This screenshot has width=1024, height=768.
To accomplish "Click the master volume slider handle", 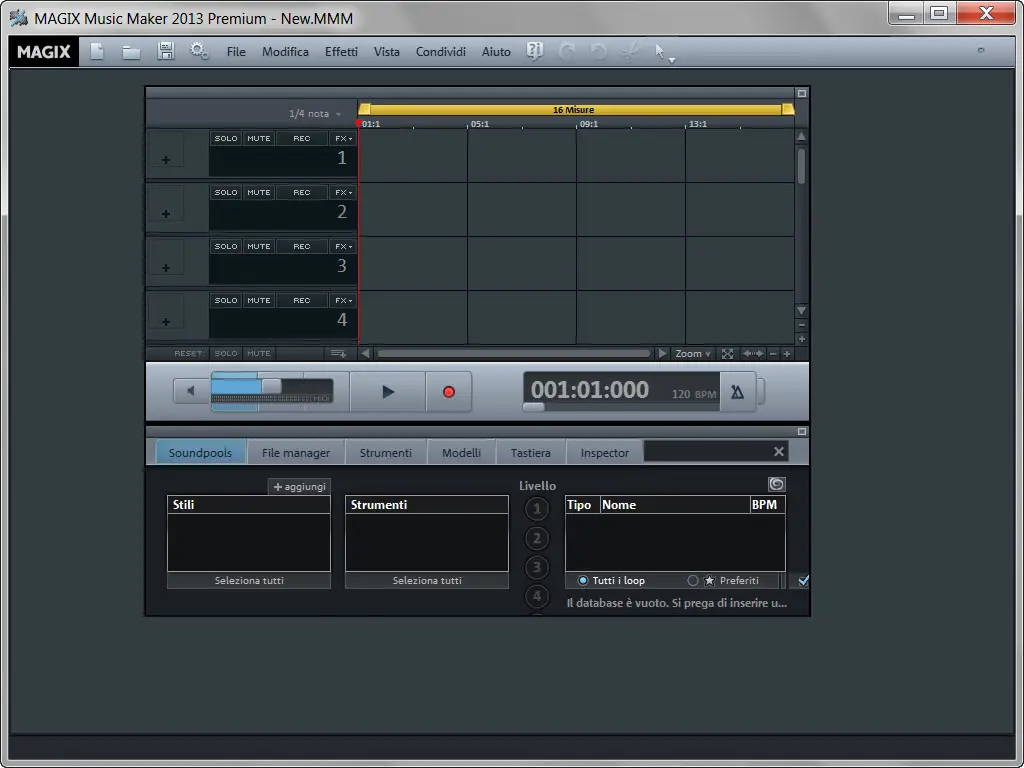I will pyautogui.click(x=272, y=385).
